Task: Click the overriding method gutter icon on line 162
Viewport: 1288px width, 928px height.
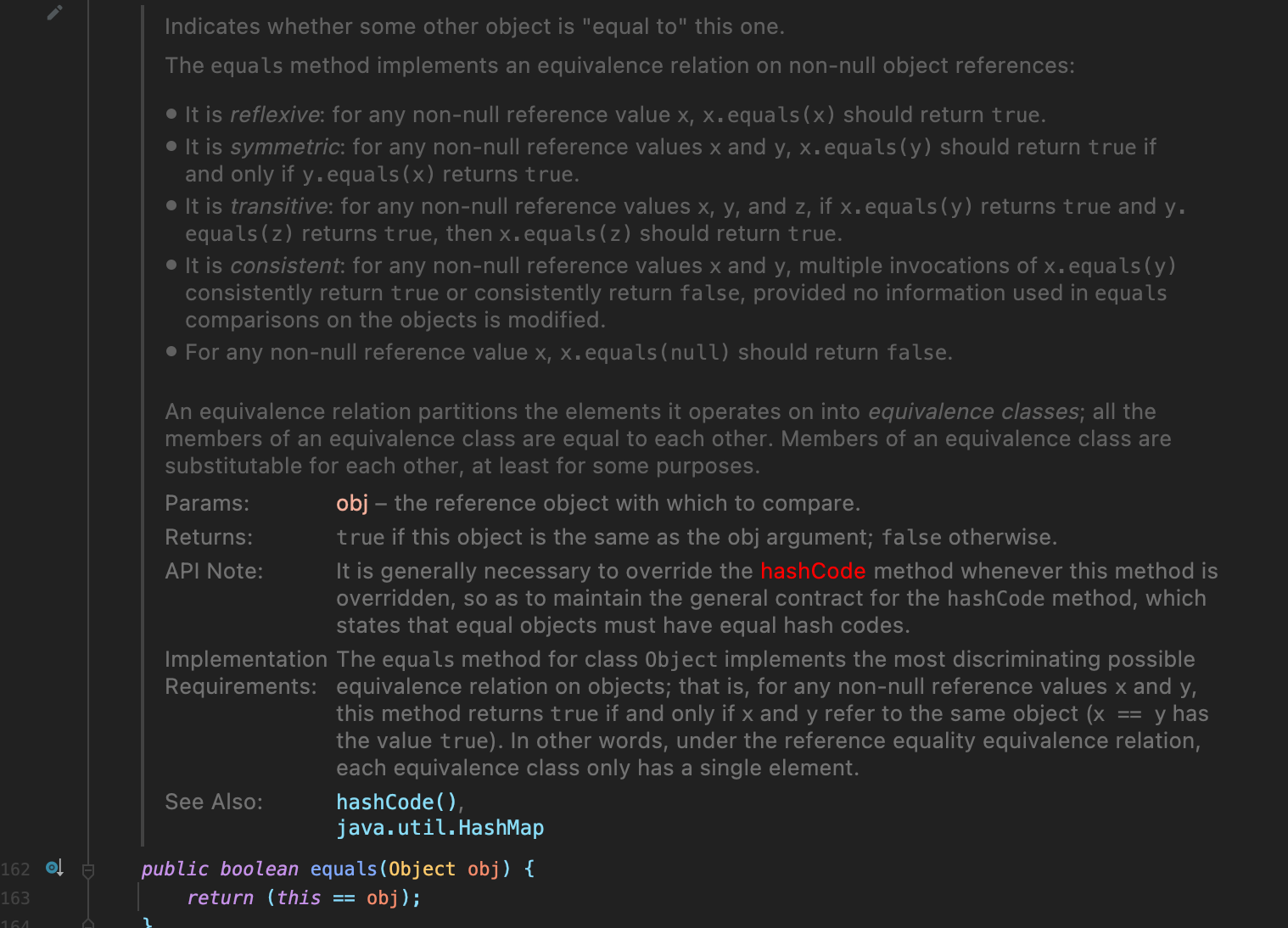Action: [x=53, y=868]
